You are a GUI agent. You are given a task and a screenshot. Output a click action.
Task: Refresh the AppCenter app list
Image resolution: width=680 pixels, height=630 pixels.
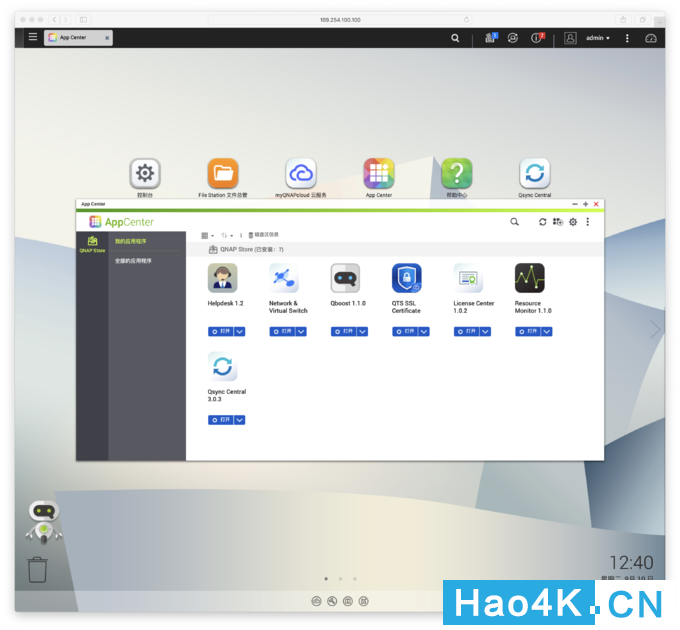pyautogui.click(x=543, y=222)
